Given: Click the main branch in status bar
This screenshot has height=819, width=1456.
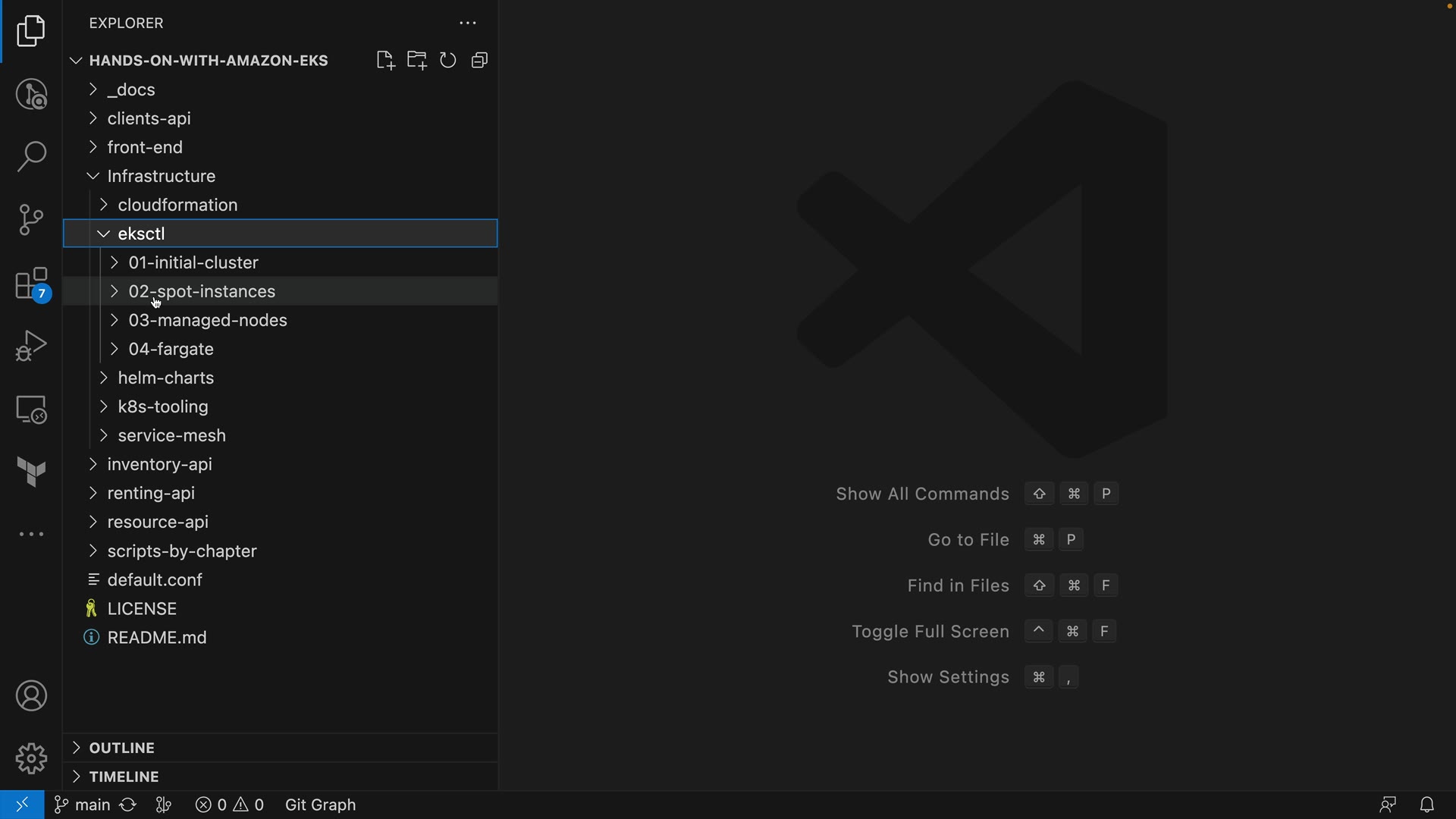Looking at the screenshot, I should tap(82, 805).
